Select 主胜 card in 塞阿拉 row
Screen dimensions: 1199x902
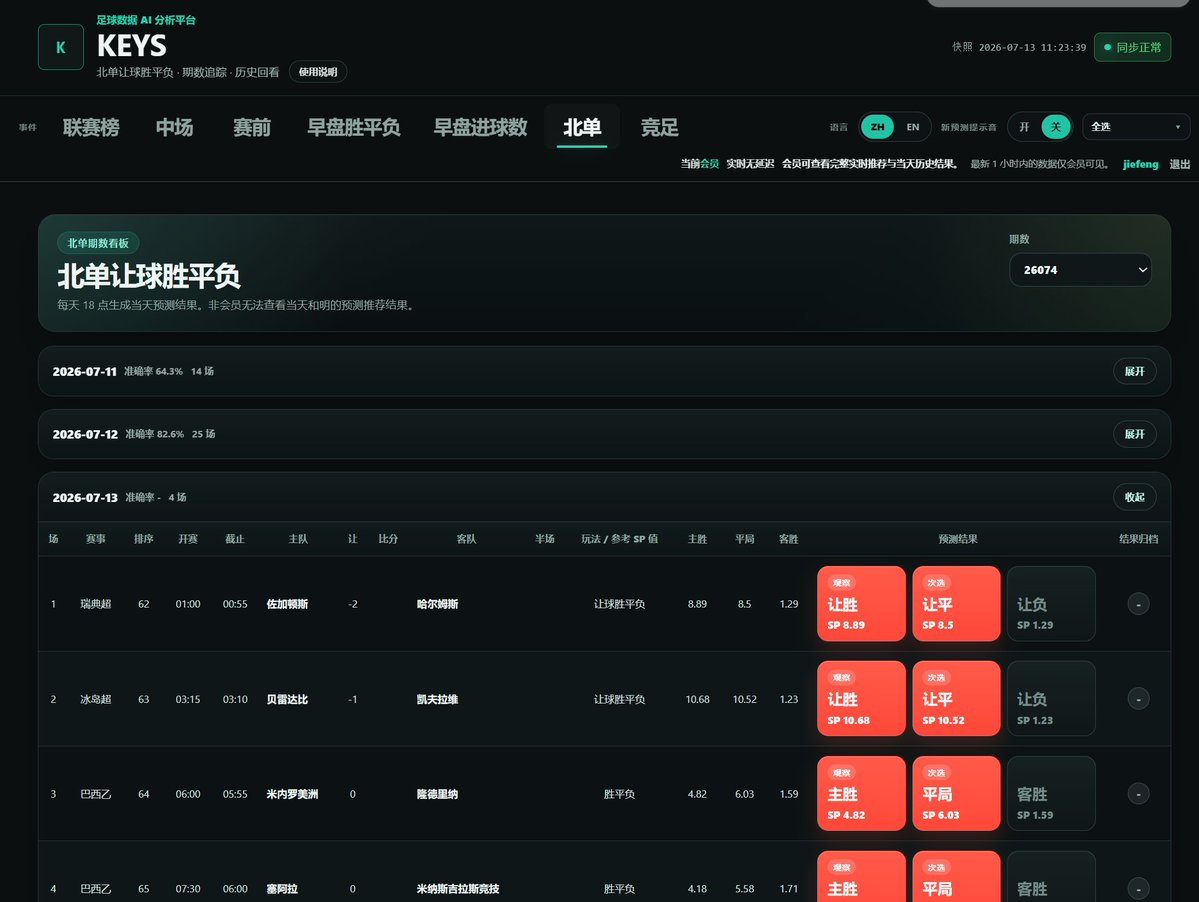click(x=861, y=877)
